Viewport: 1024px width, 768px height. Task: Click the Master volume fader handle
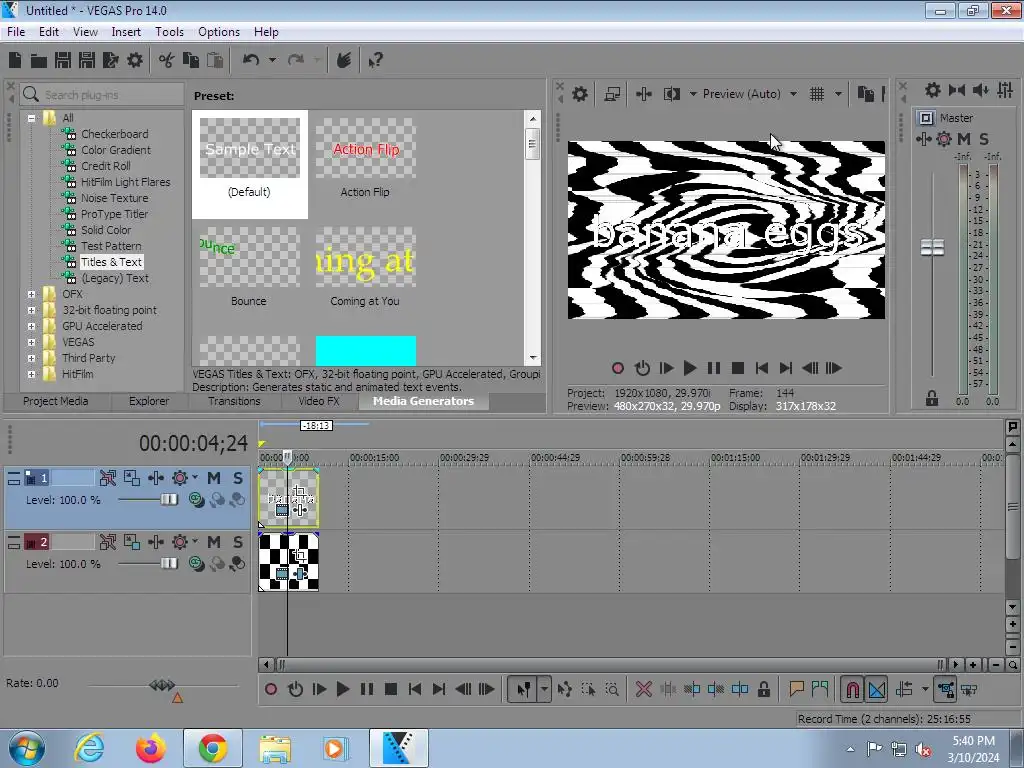point(932,248)
